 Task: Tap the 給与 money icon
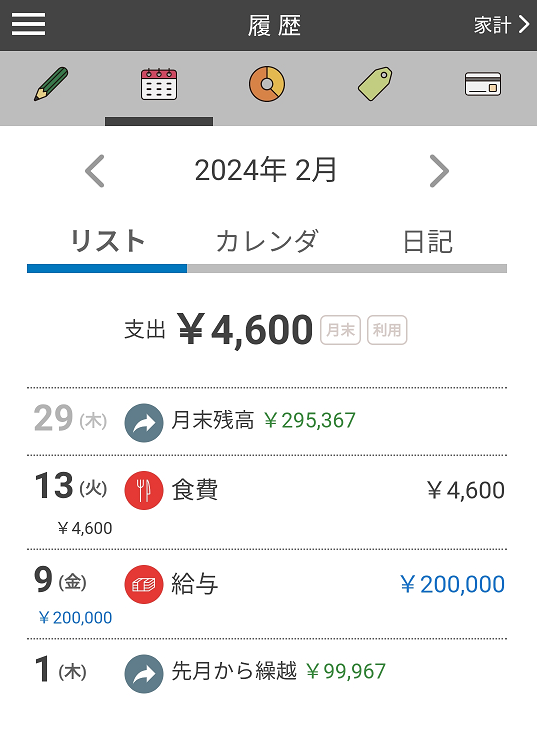(144, 584)
